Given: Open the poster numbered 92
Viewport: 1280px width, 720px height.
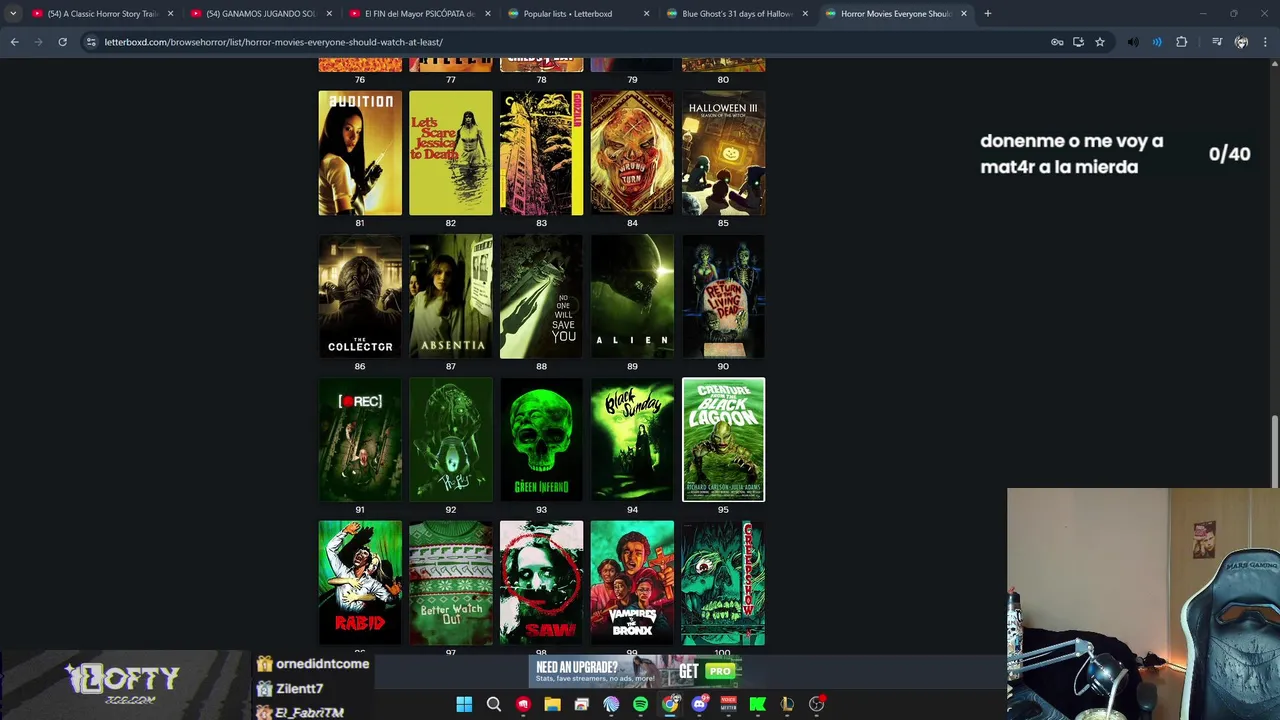Looking at the screenshot, I should coord(451,439).
